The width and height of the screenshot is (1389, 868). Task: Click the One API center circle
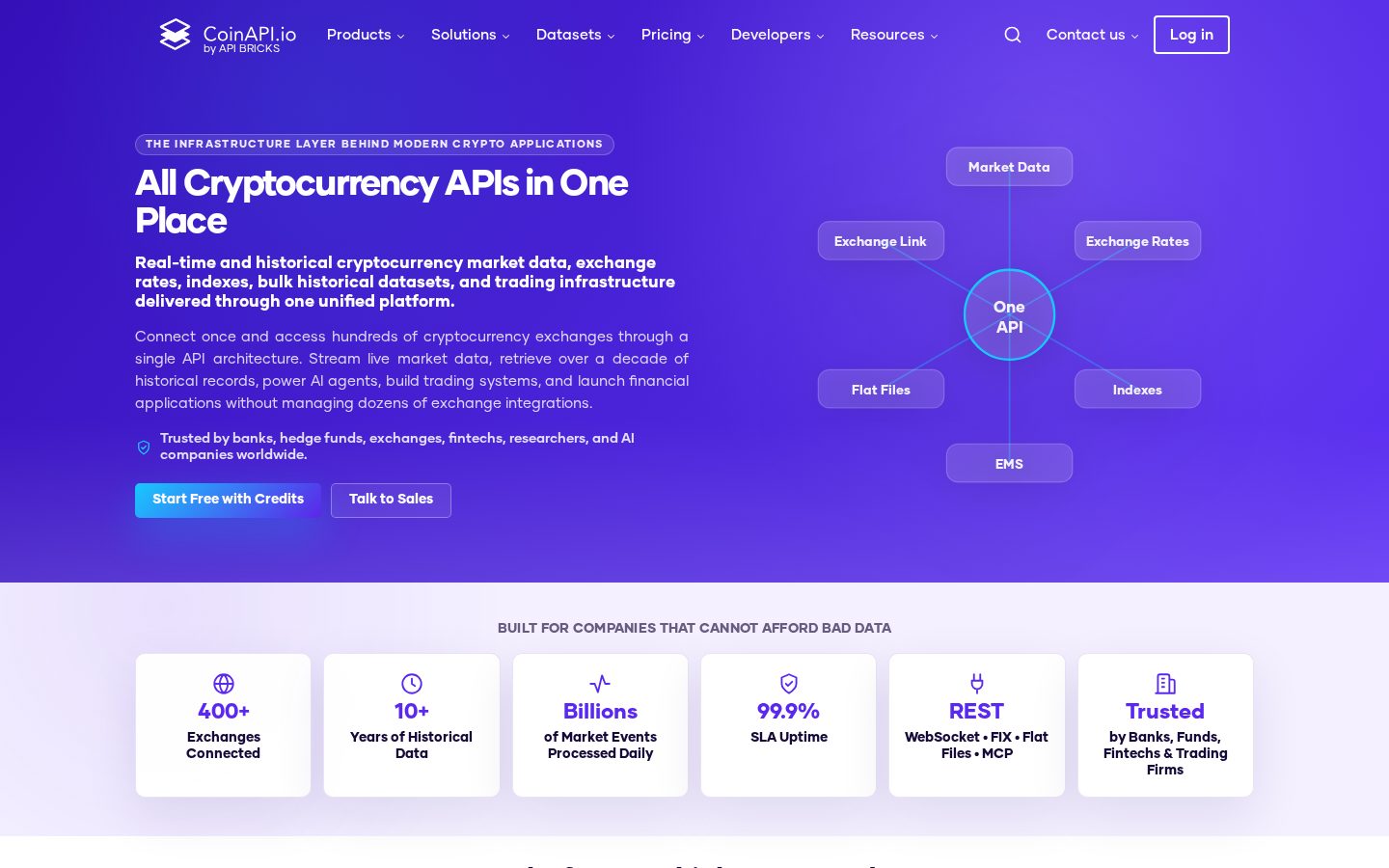1009,315
